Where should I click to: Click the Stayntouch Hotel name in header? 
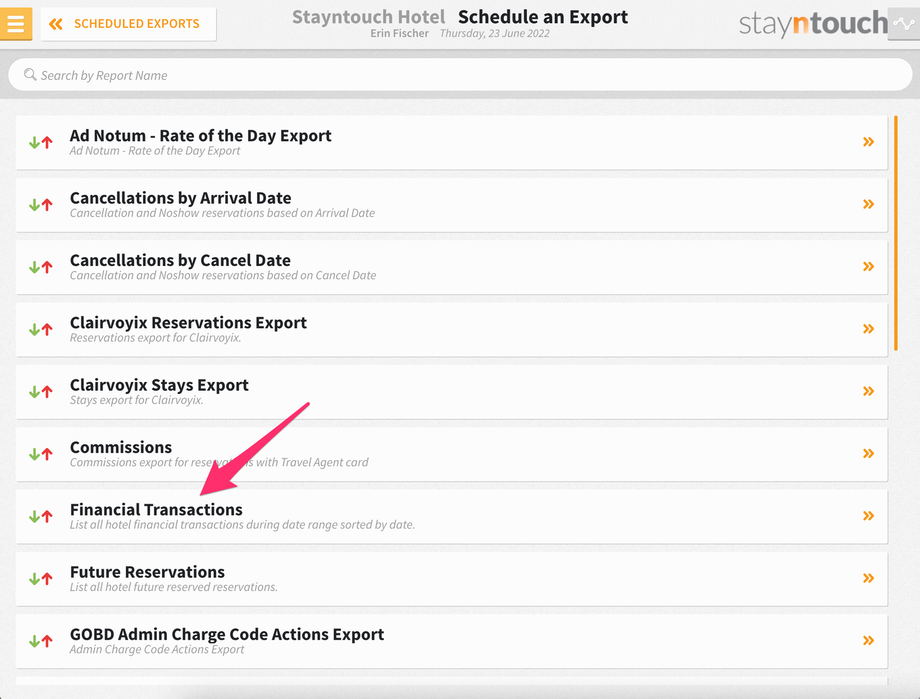tap(368, 17)
